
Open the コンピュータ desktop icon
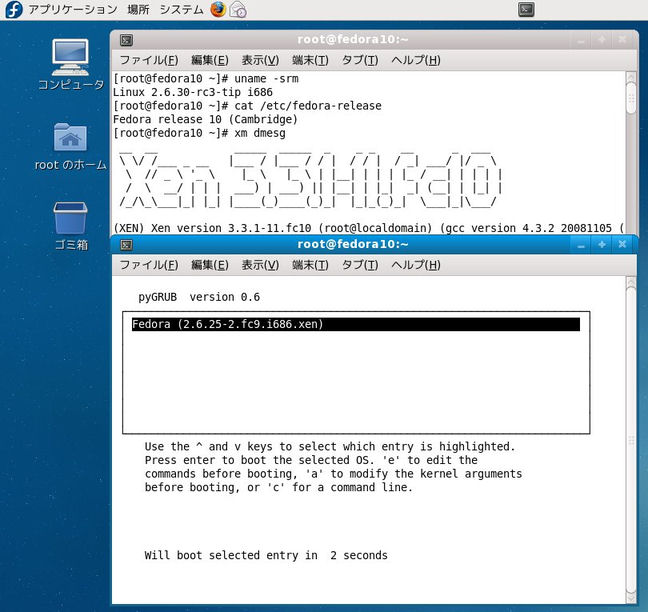(x=70, y=64)
